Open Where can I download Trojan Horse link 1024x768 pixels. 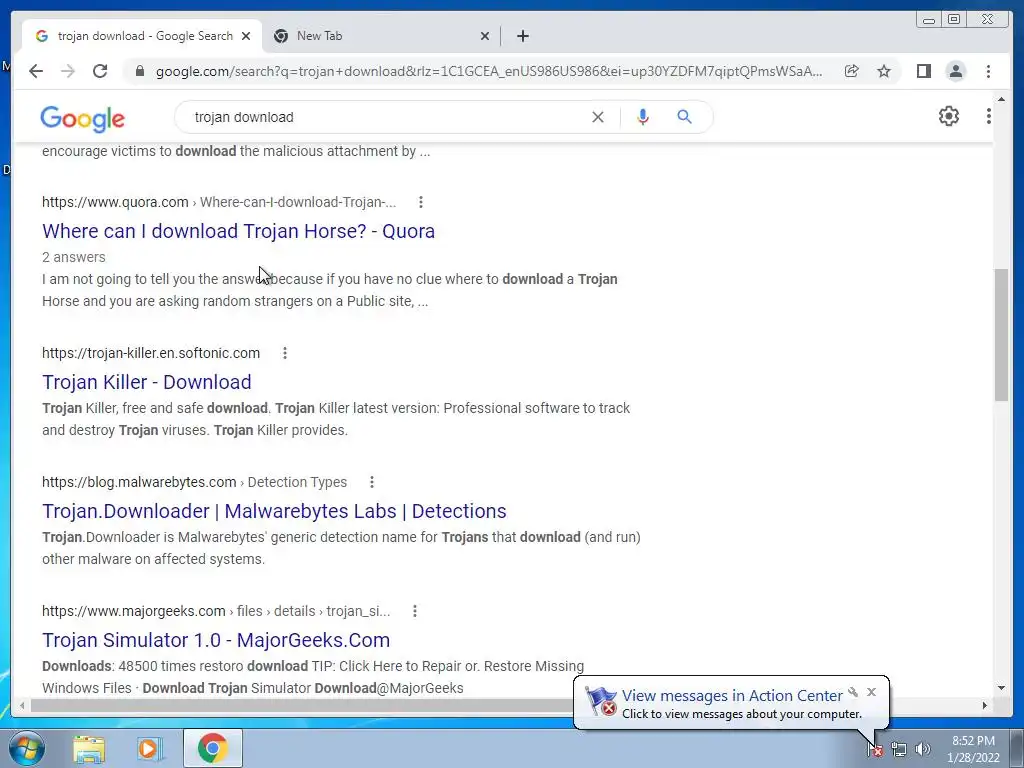tap(238, 231)
